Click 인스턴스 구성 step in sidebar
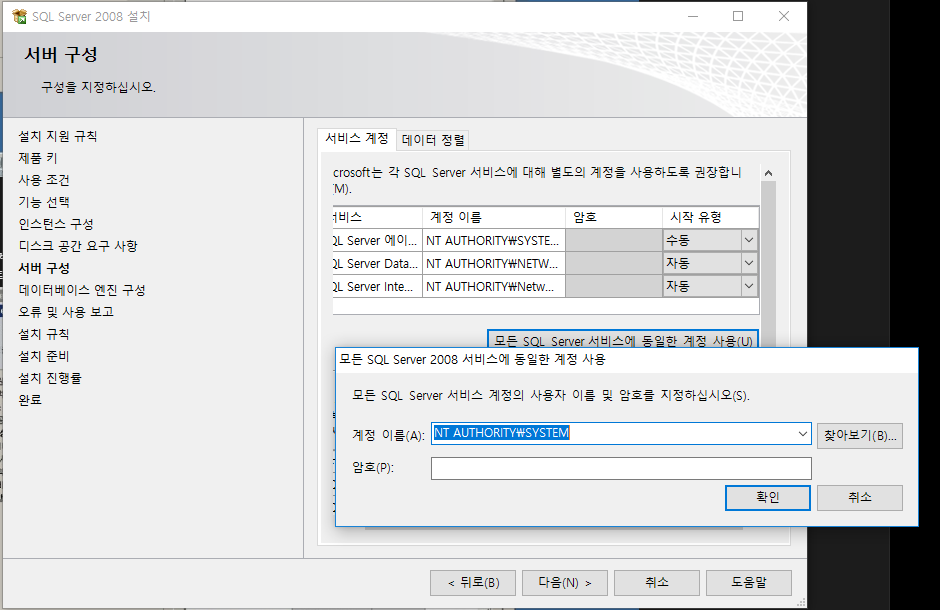 56,224
